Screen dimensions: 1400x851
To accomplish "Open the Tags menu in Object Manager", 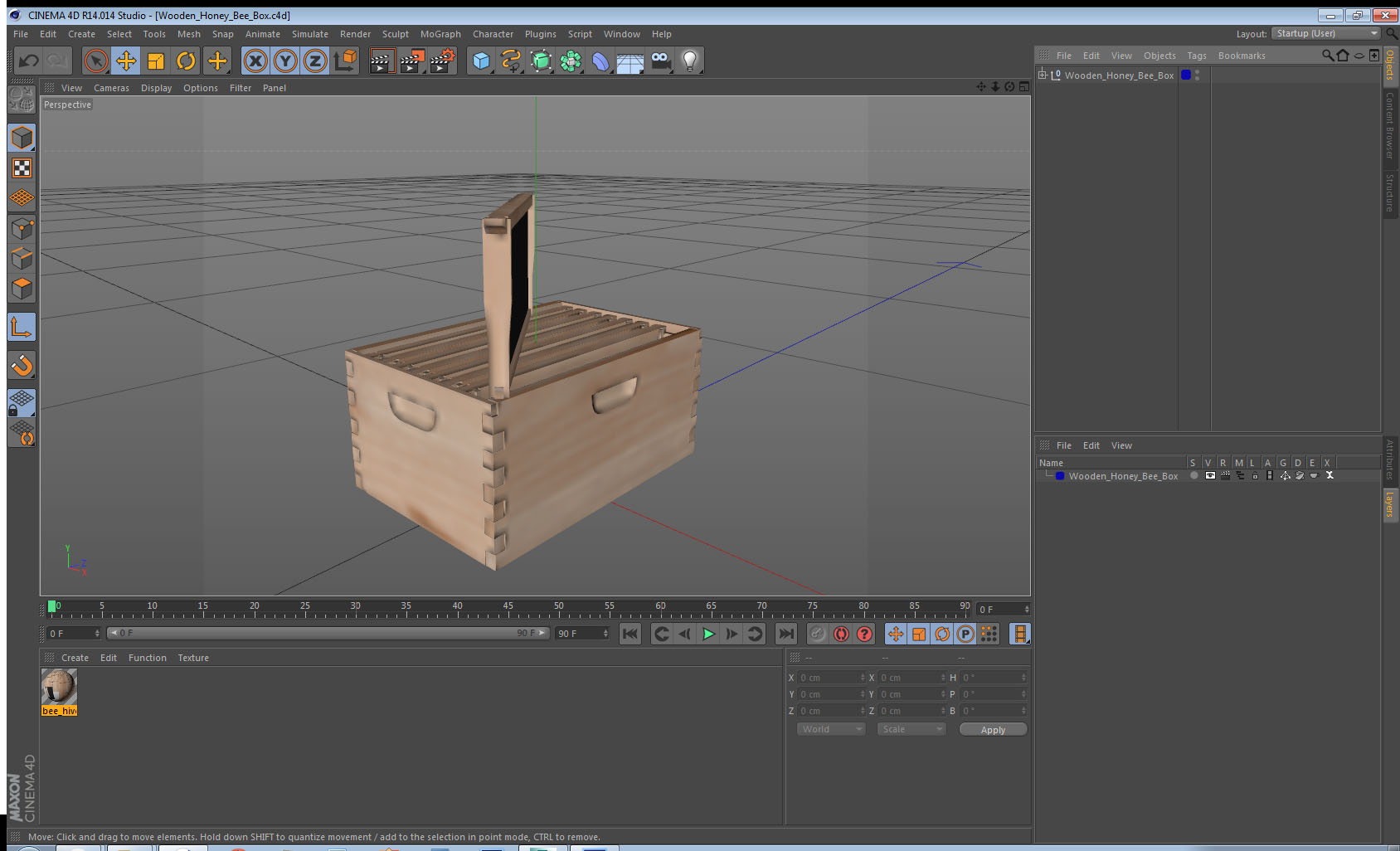I will (1197, 56).
